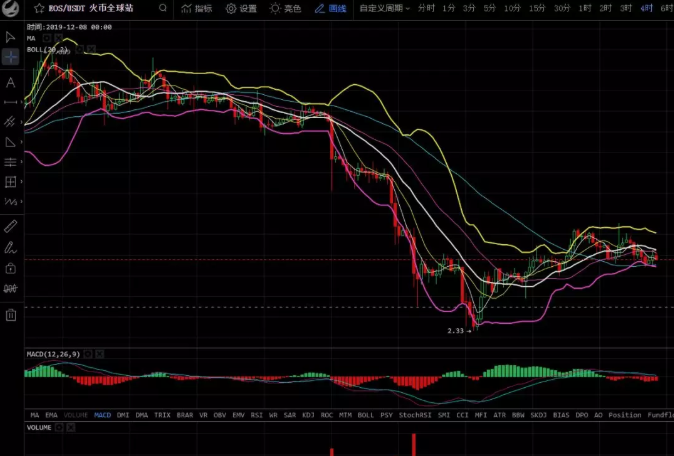This screenshot has height=456, width=674.
Task: Choose the freehand brush tool
Action: coord(10,248)
